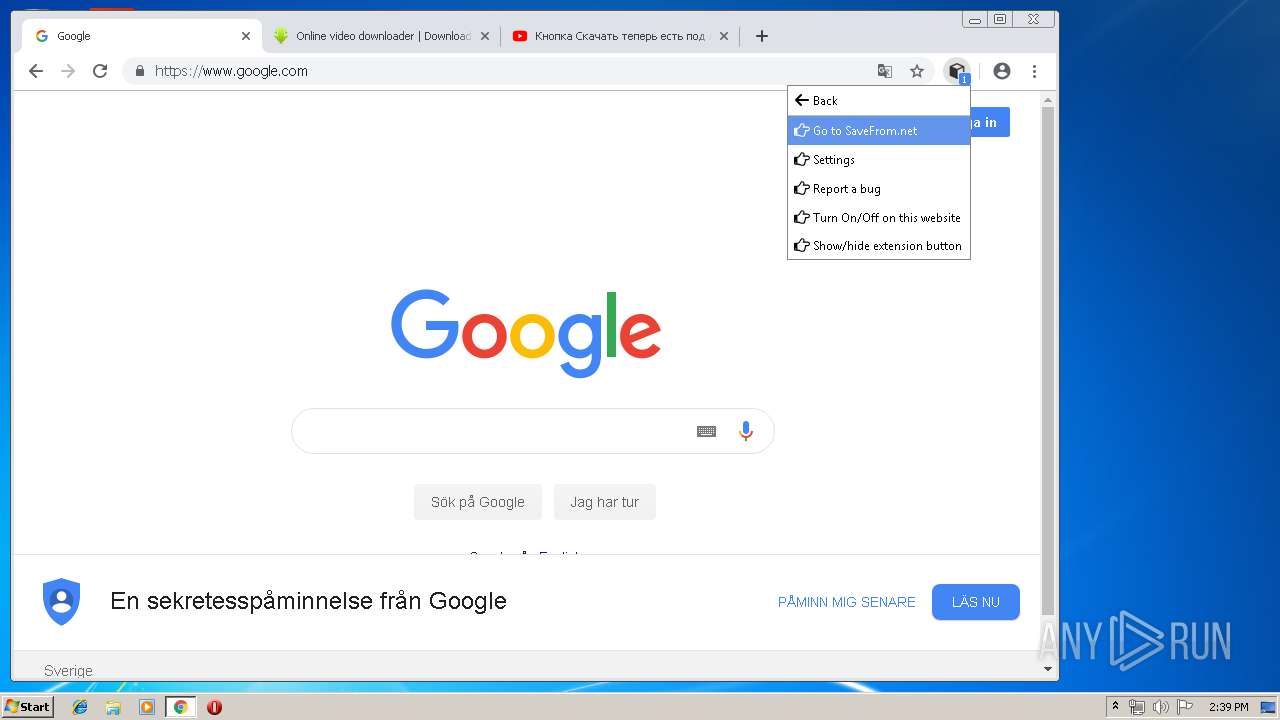Open the media player taskbar icon
The width and height of the screenshot is (1280, 720).
[x=147, y=707]
